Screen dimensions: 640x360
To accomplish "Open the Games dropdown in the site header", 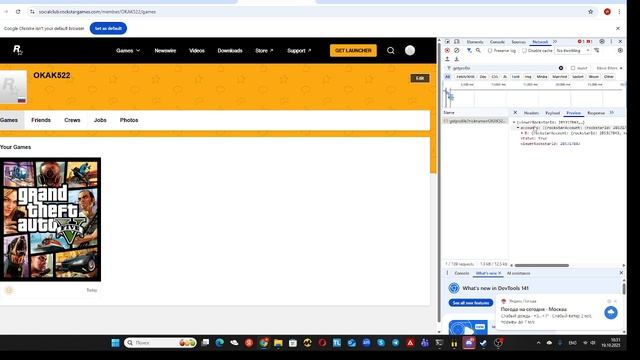I will coord(128,51).
